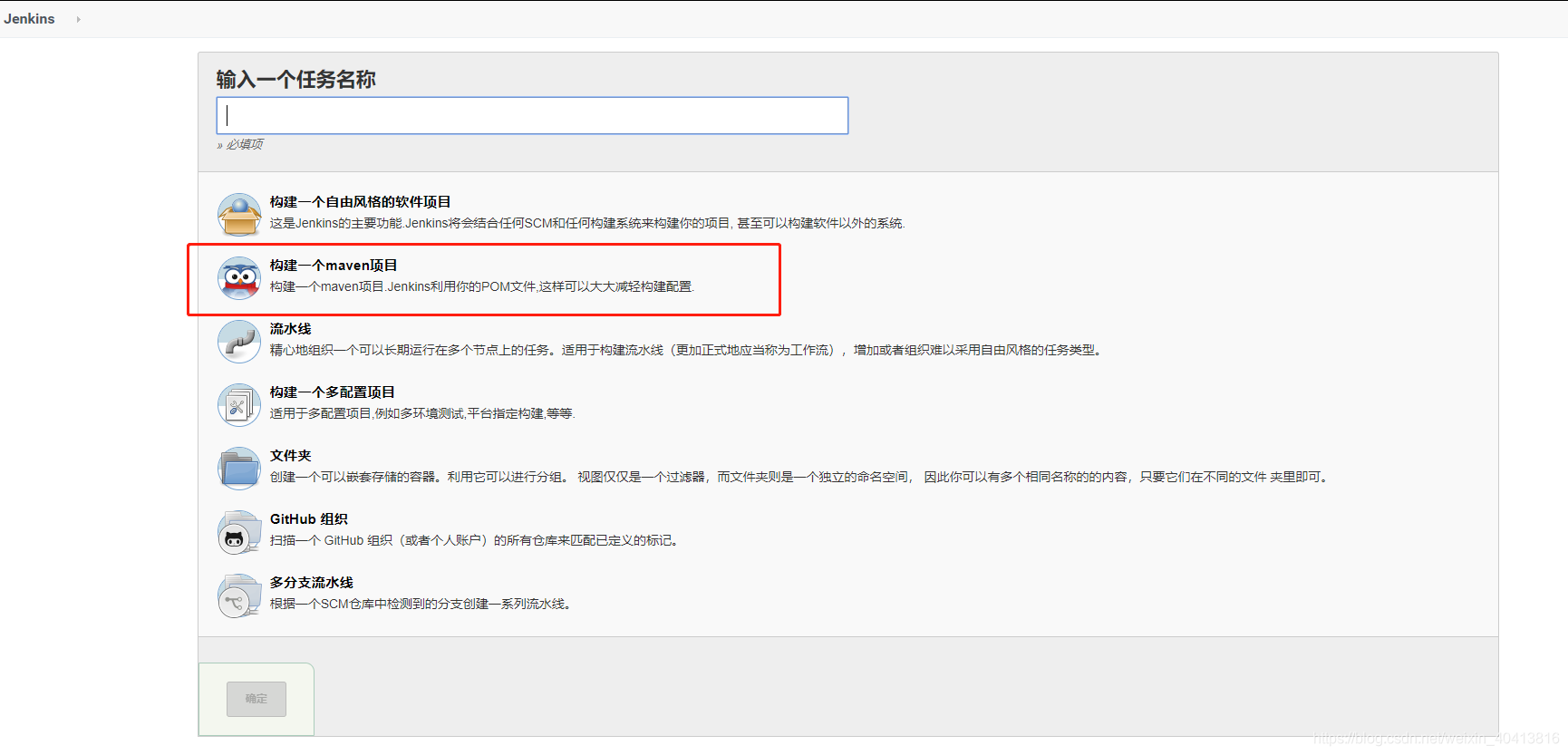Screen dimensions: 1568x755
Task: Select 构建一个自由风格的软件项目 title
Action: coord(360,201)
